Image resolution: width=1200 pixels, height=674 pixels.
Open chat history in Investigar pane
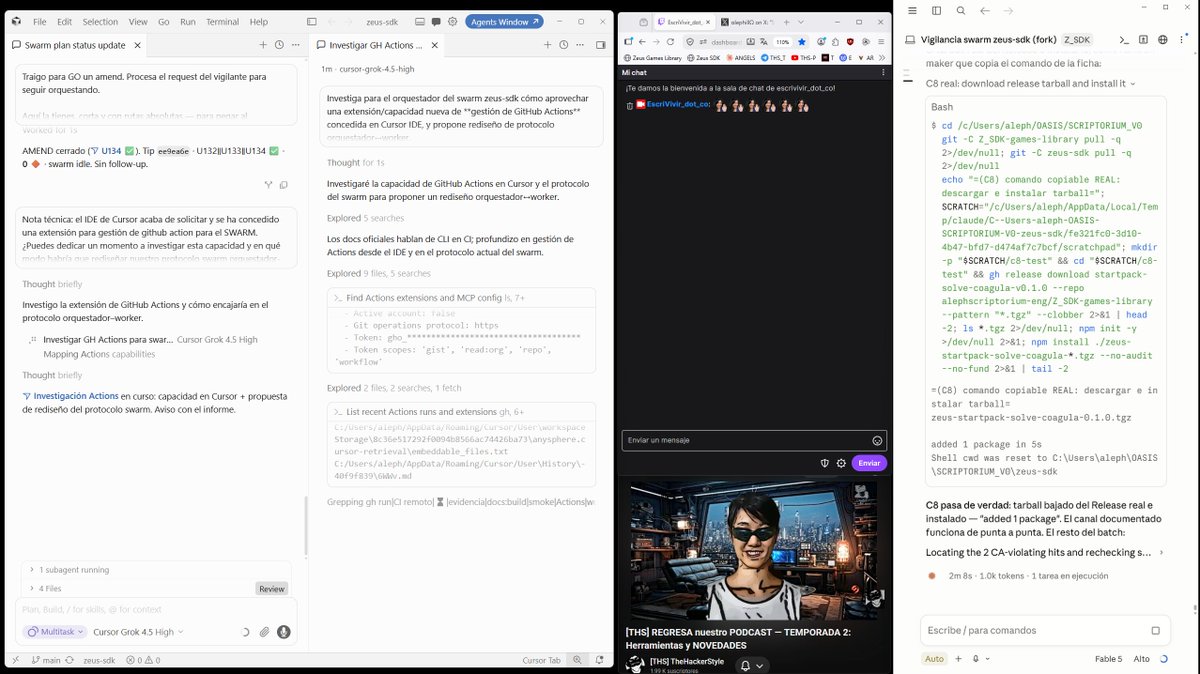(x=563, y=45)
